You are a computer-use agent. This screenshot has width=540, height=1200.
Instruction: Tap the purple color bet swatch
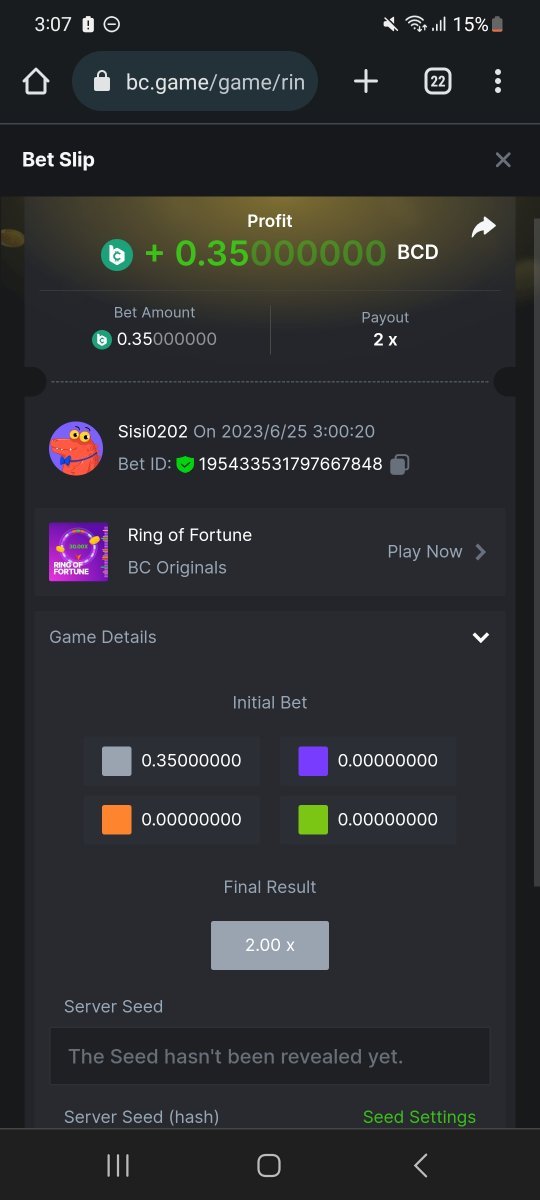(313, 761)
